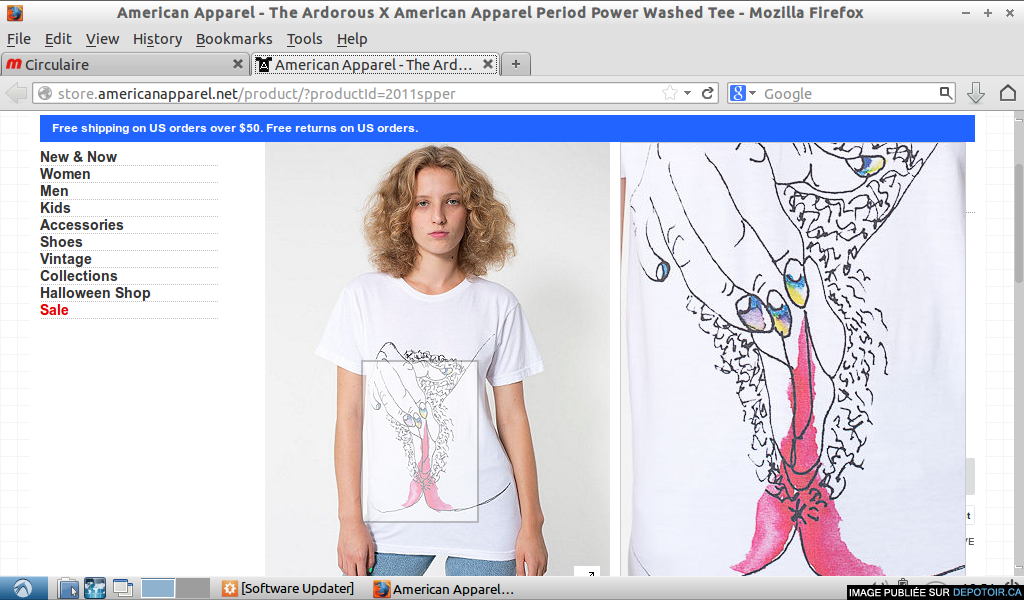This screenshot has width=1024, height=600.
Task: Switch to Software Updater in the taskbar
Action: click(x=288, y=588)
